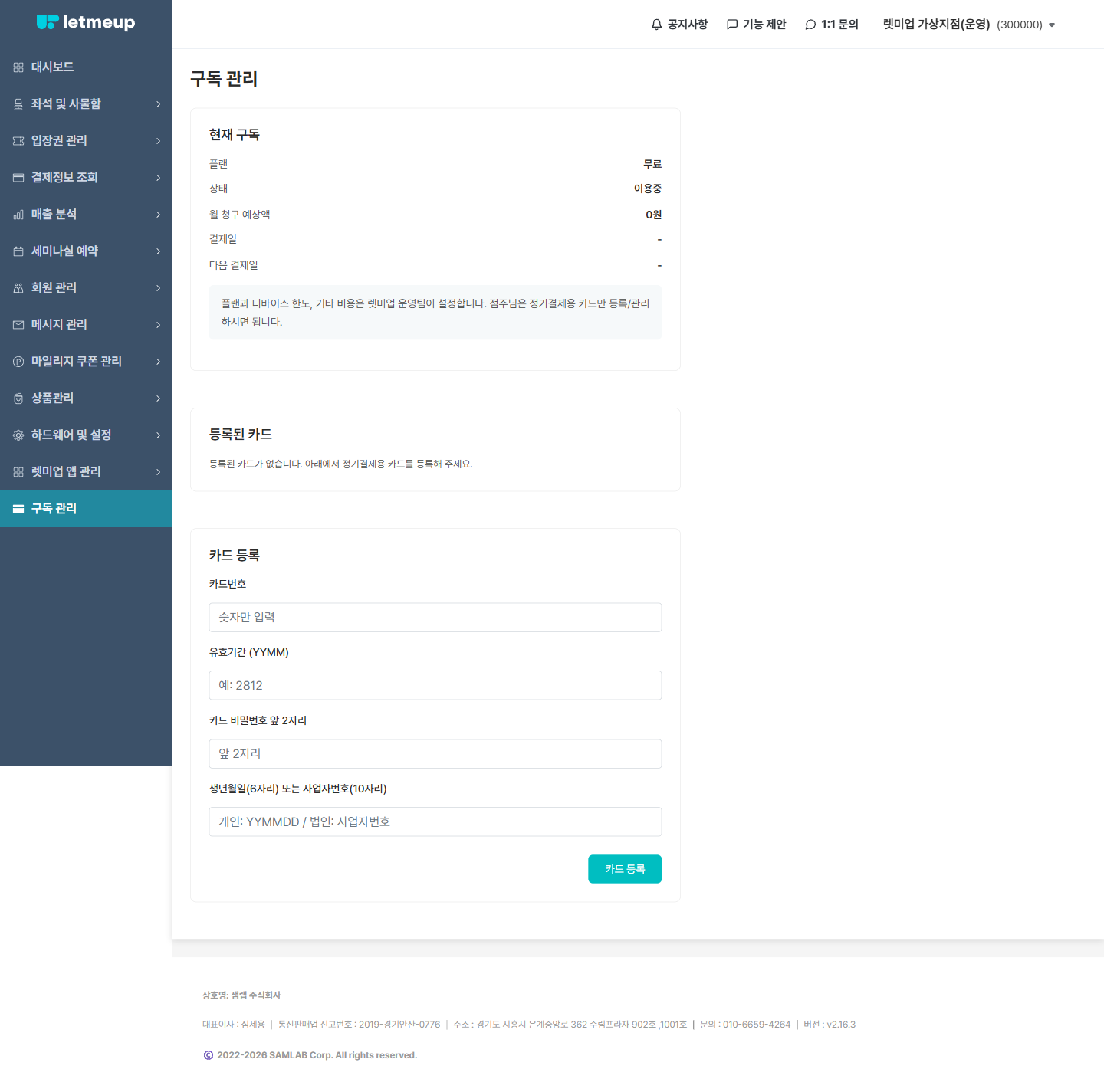Image resolution: width=1104 pixels, height=1092 pixels.
Task: Click the dashboard grid icon
Action: coord(18,67)
